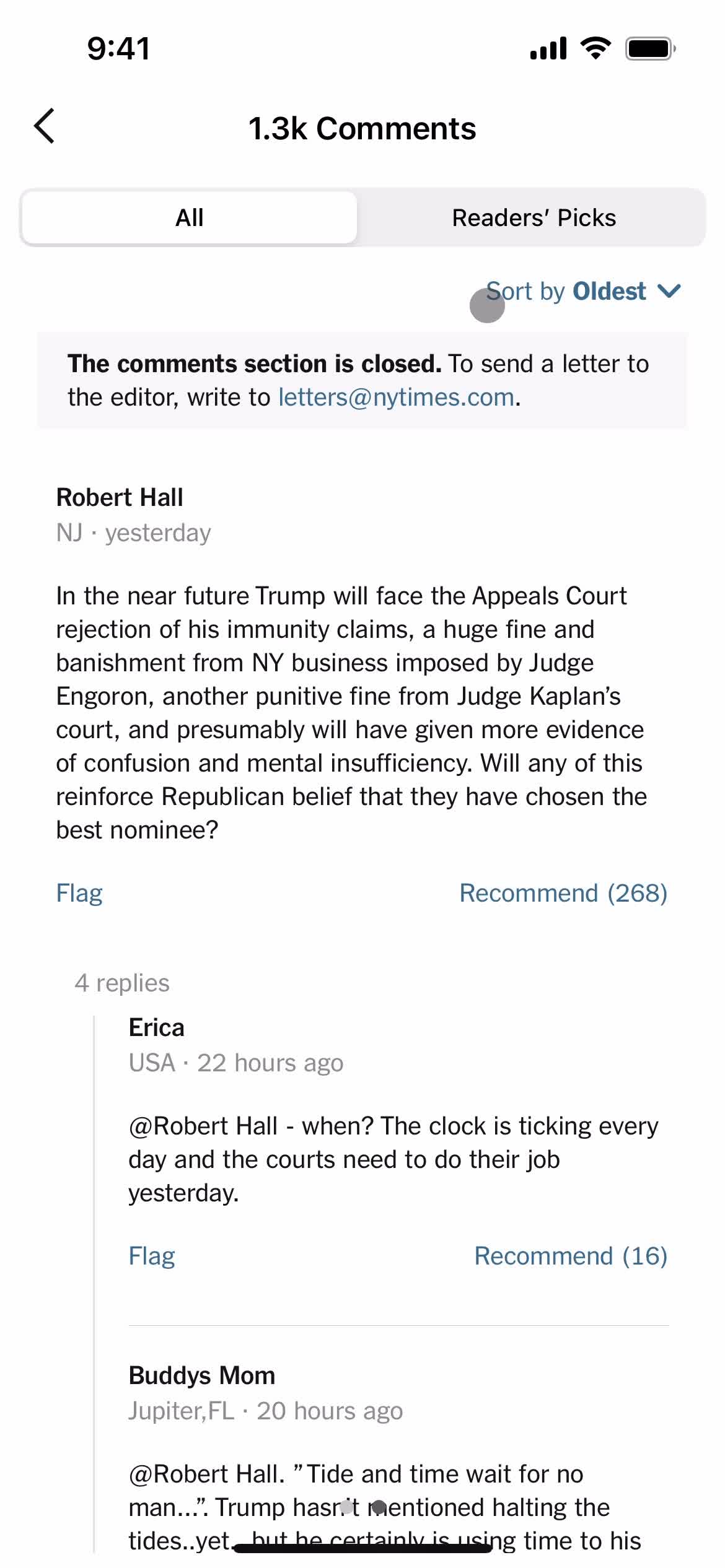The image size is (725, 1568).
Task: Switch to the All comments tab
Action: [190, 217]
